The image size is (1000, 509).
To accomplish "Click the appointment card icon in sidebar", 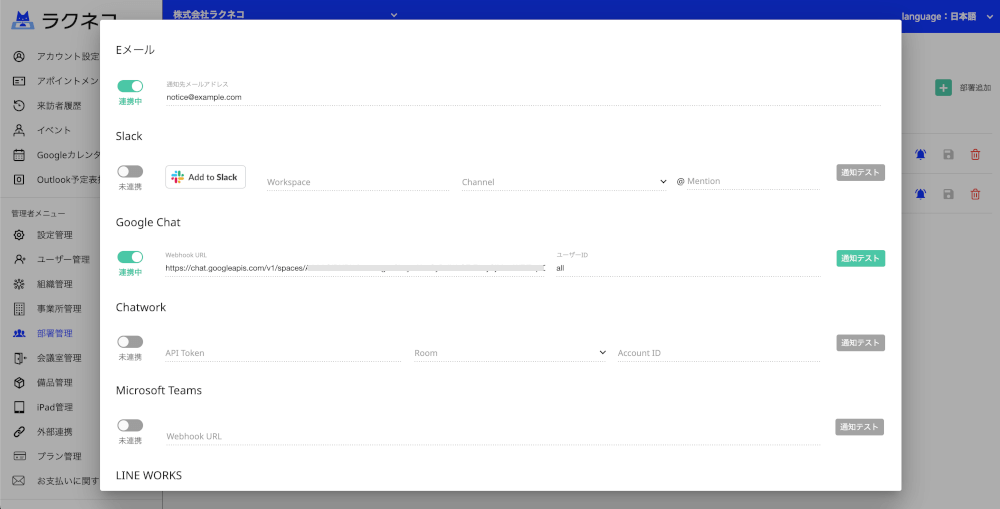I will 19,81.
